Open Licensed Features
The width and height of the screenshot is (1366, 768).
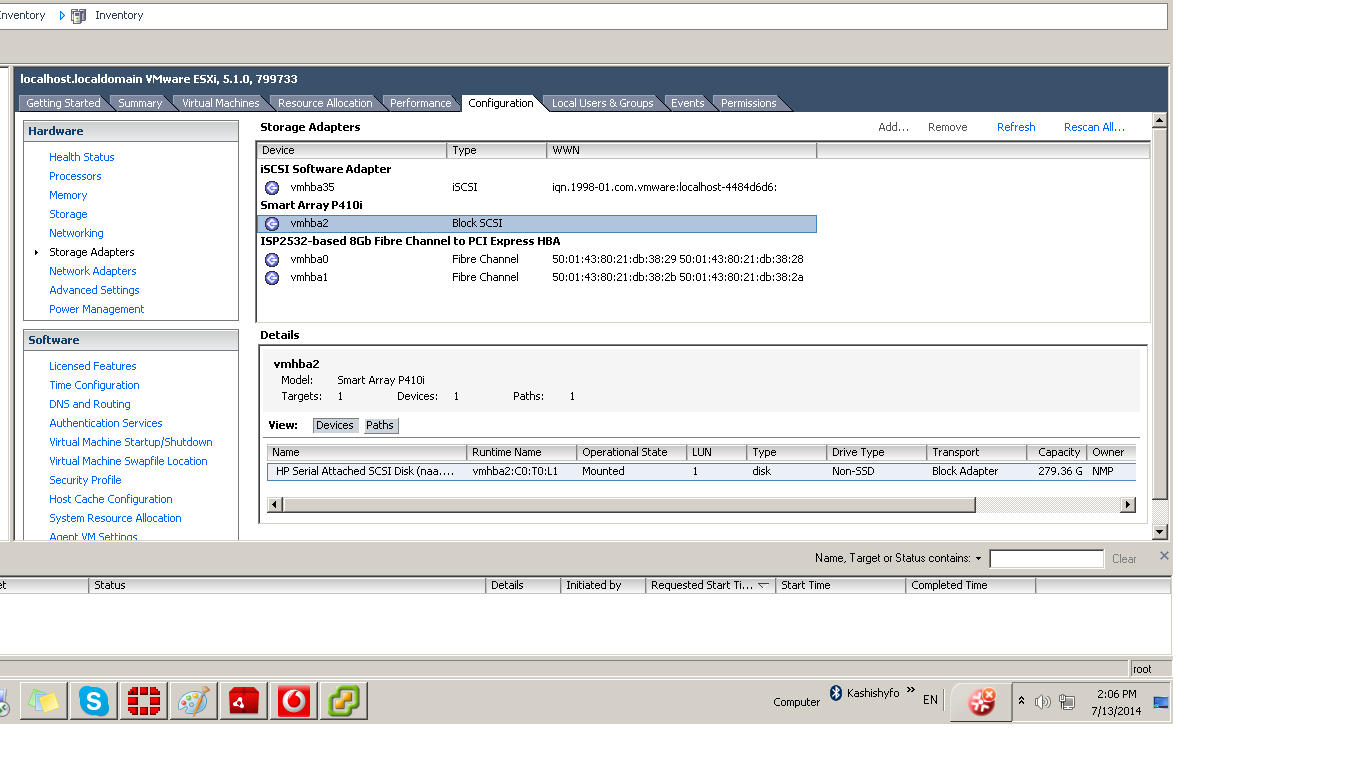[93, 366]
